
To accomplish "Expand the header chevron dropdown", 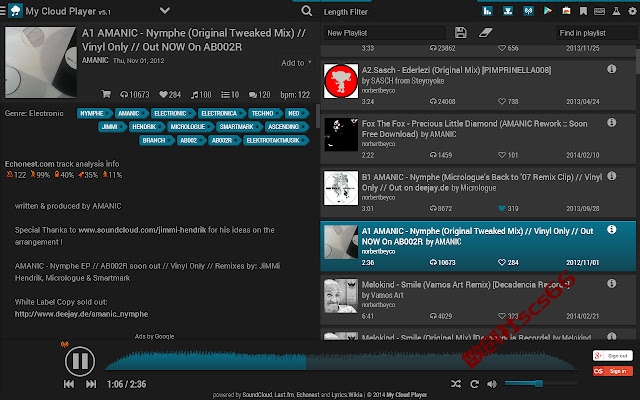I will [164, 10].
